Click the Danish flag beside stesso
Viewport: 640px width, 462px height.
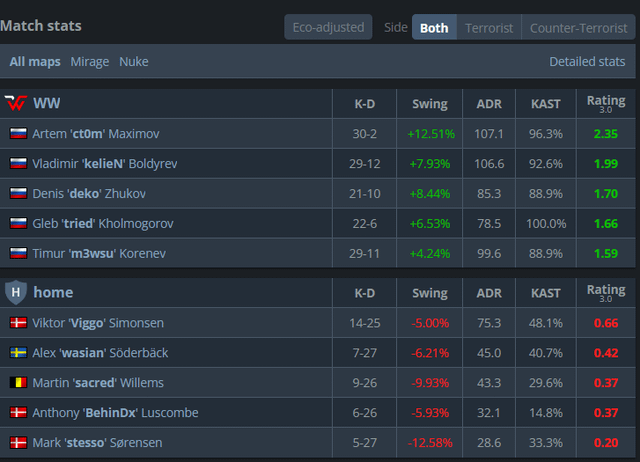(x=17, y=442)
